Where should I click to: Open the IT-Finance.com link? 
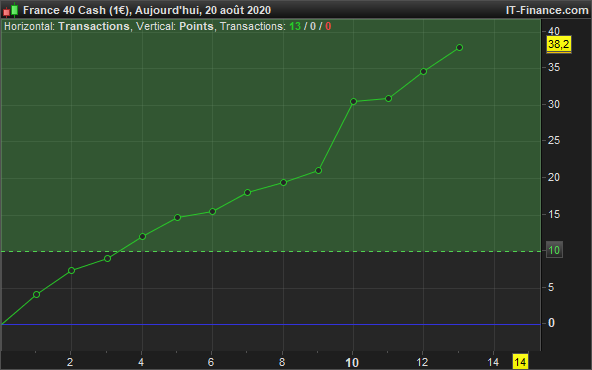point(547,10)
